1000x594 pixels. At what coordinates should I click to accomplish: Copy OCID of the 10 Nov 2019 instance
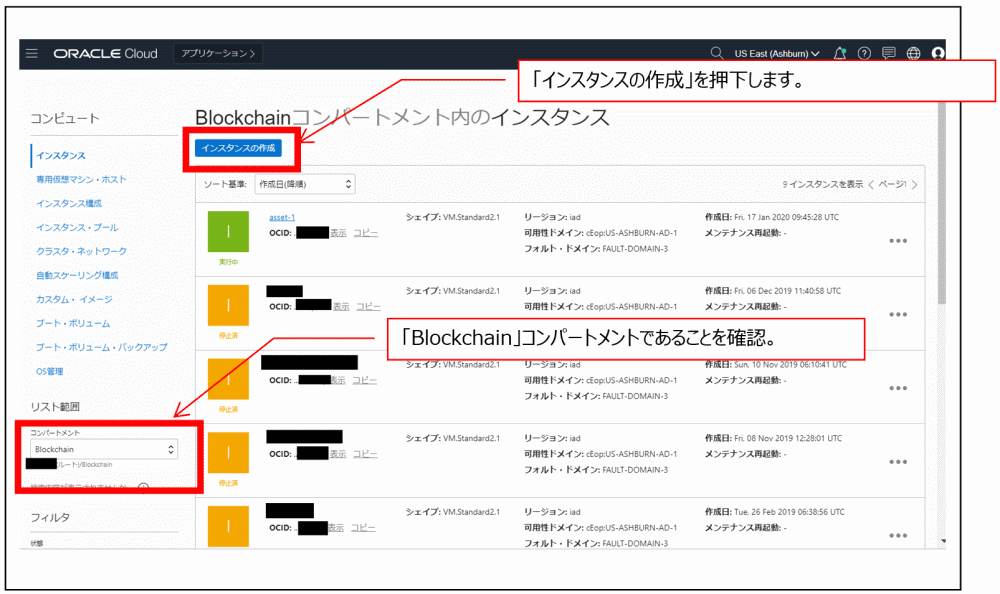click(365, 380)
